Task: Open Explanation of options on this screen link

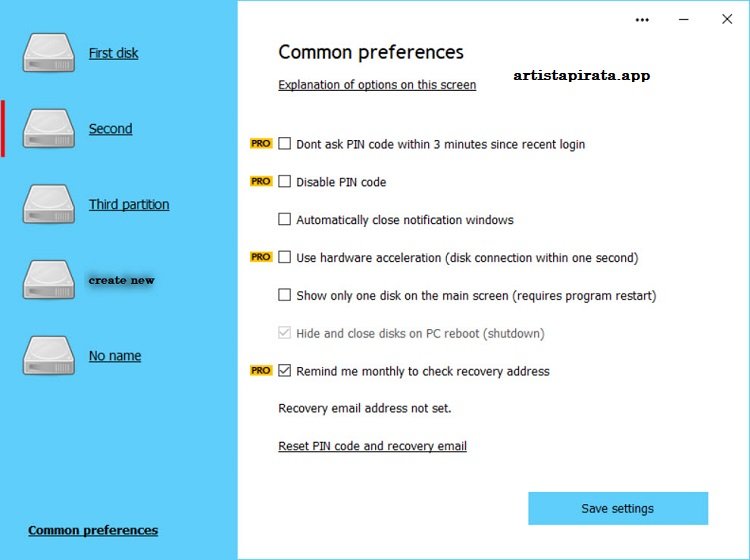Action: [377, 85]
